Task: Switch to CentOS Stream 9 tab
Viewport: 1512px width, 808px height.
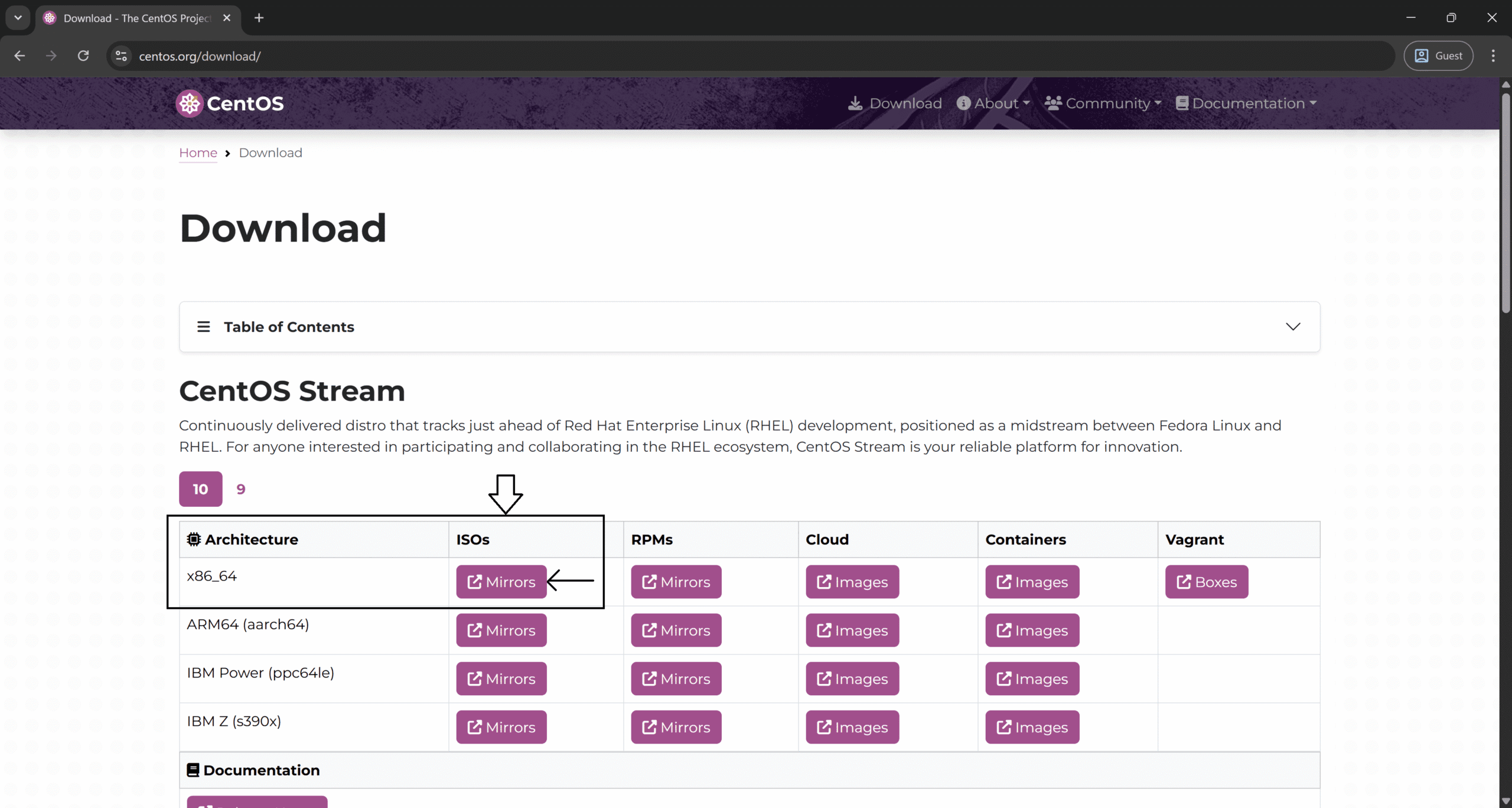Action: 240,489
